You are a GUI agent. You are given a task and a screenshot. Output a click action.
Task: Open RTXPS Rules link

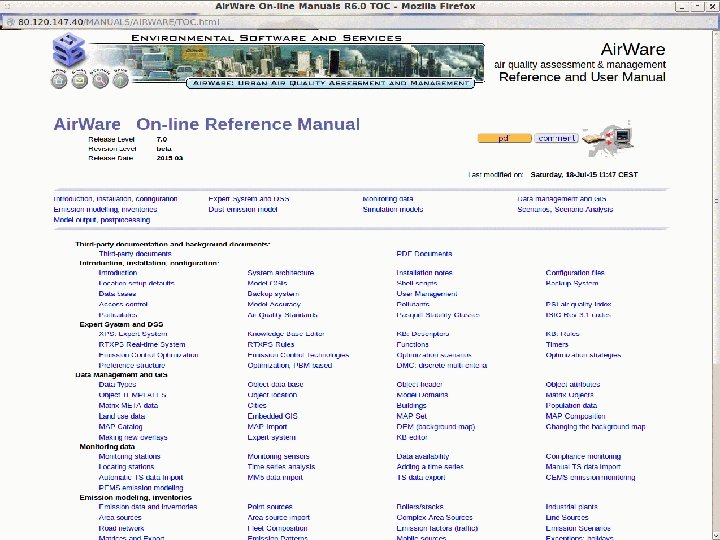point(271,344)
